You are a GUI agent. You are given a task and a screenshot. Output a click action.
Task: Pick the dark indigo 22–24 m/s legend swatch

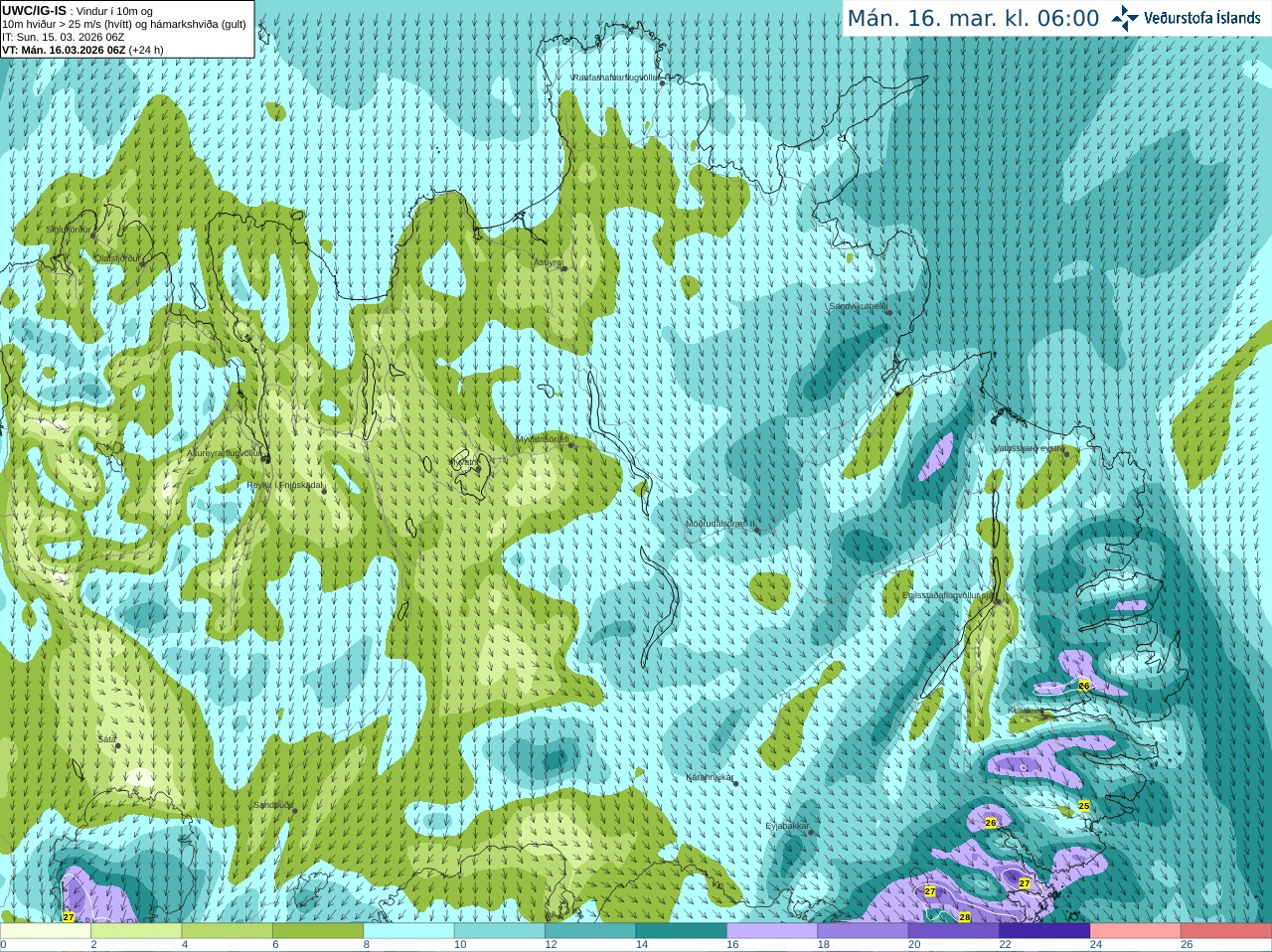tap(1044, 931)
